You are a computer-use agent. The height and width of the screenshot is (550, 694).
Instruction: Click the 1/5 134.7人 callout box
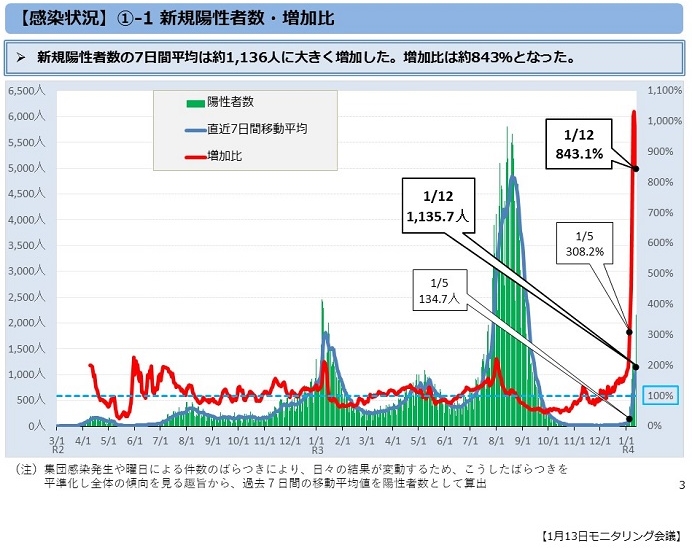click(x=440, y=290)
